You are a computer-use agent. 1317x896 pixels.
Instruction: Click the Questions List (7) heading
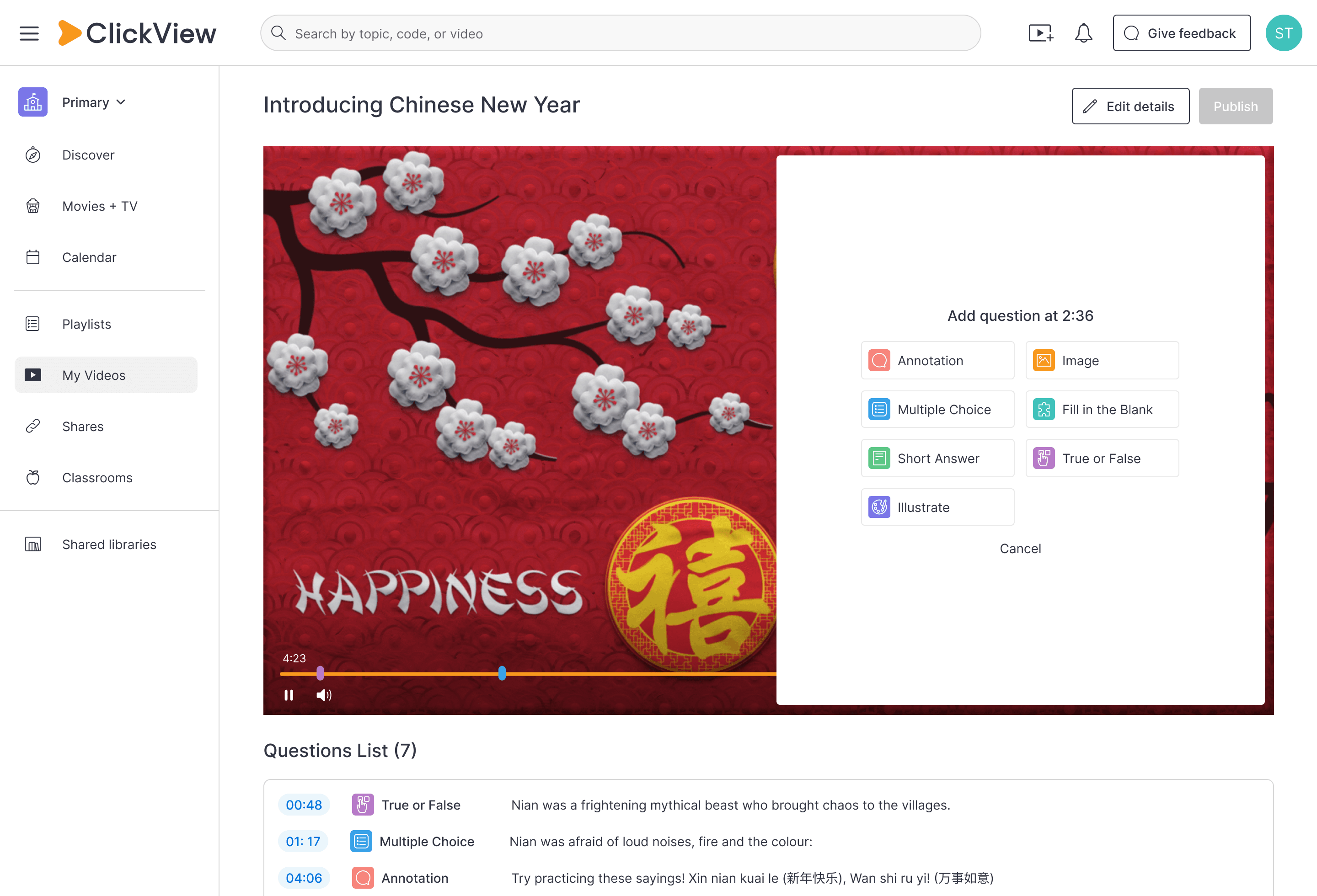340,751
